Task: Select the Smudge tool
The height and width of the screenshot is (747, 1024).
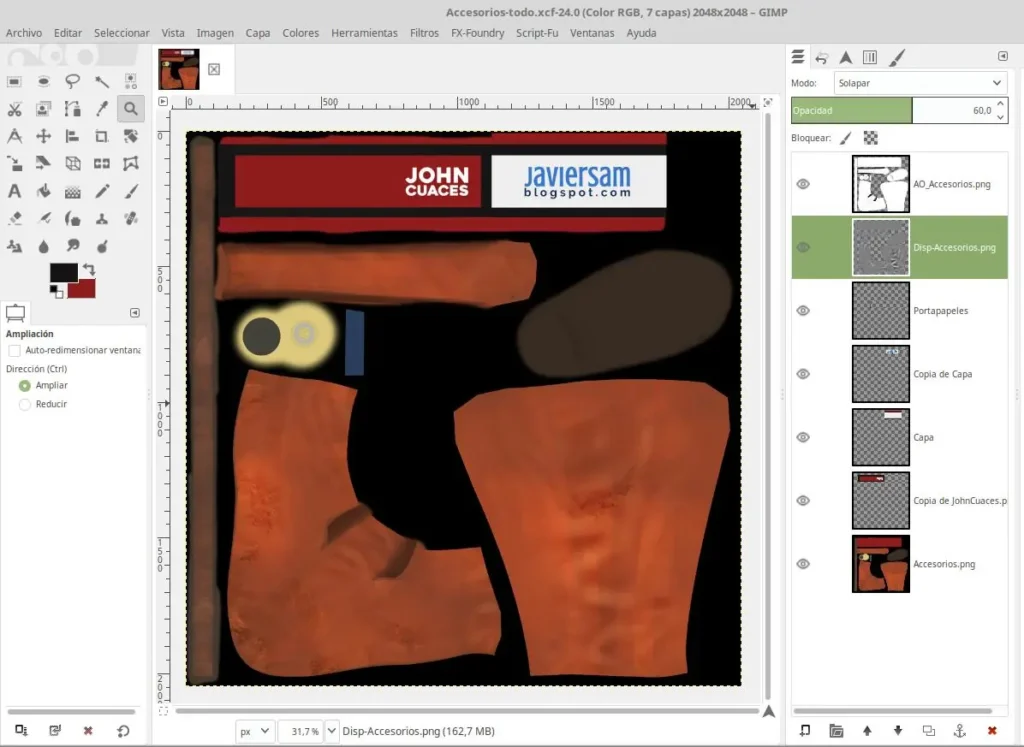Action: pos(72,246)
